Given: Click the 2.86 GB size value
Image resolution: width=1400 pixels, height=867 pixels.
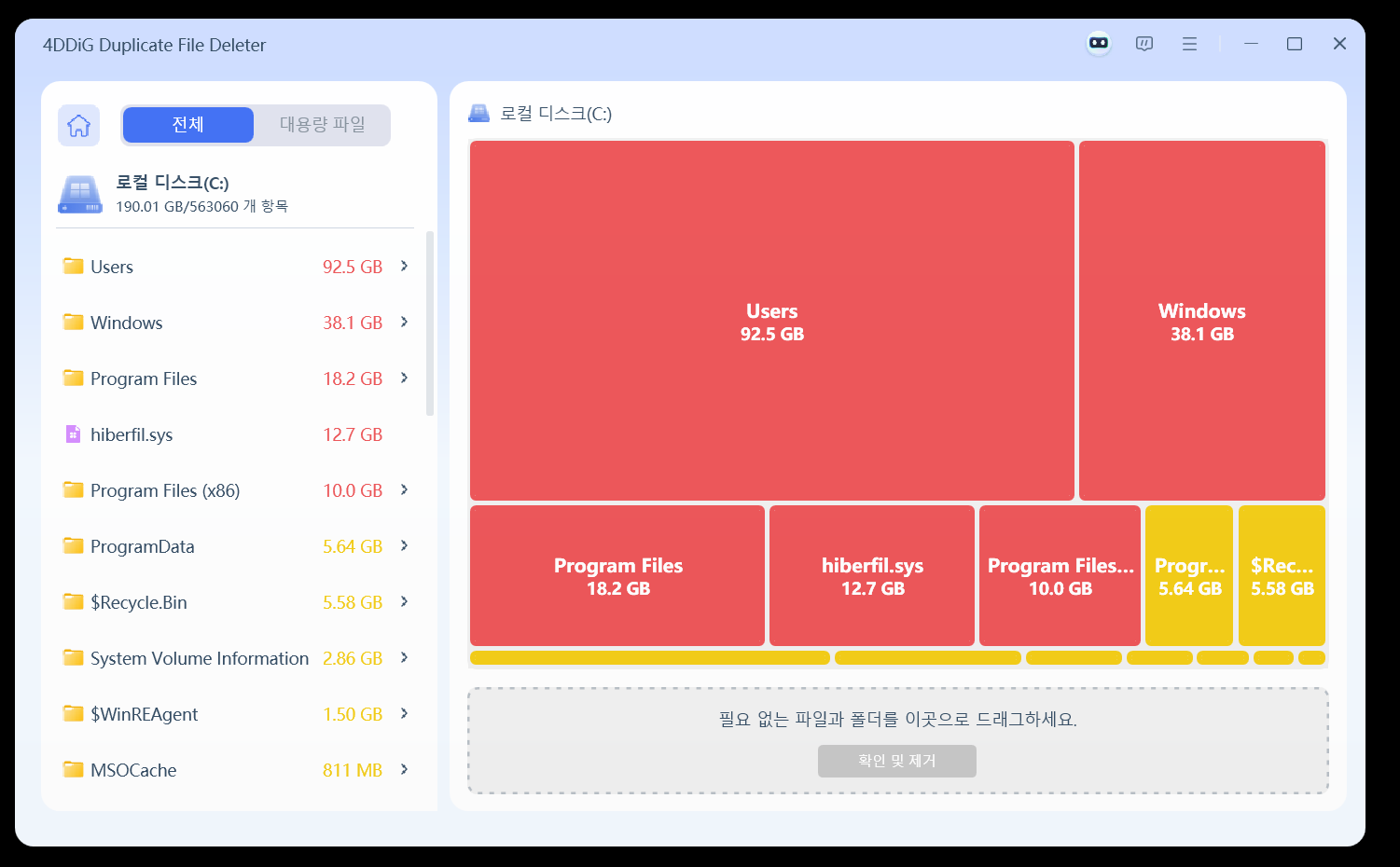Looking at the screenshot, I should (x=353, y=658).
